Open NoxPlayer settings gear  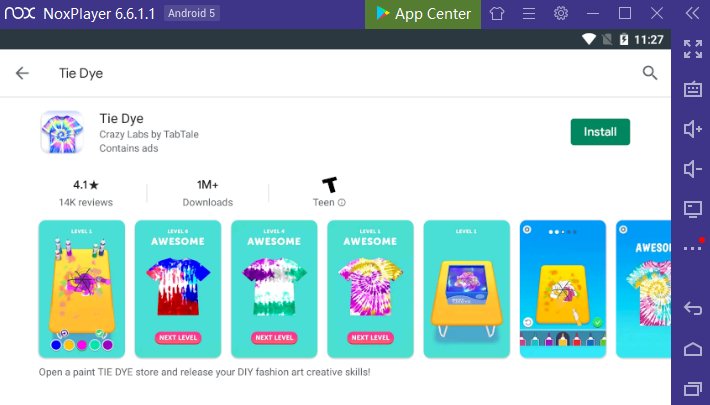coord(561,14)
